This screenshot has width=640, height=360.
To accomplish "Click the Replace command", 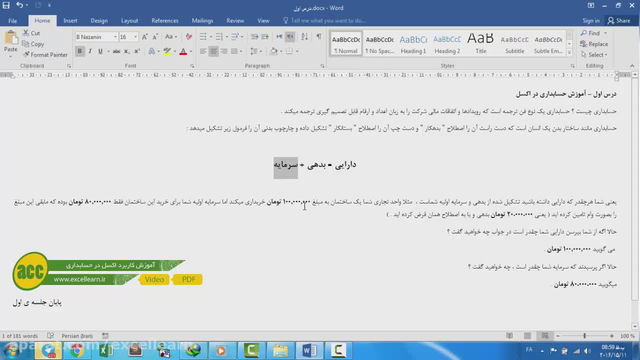I will tap(594, 44).
